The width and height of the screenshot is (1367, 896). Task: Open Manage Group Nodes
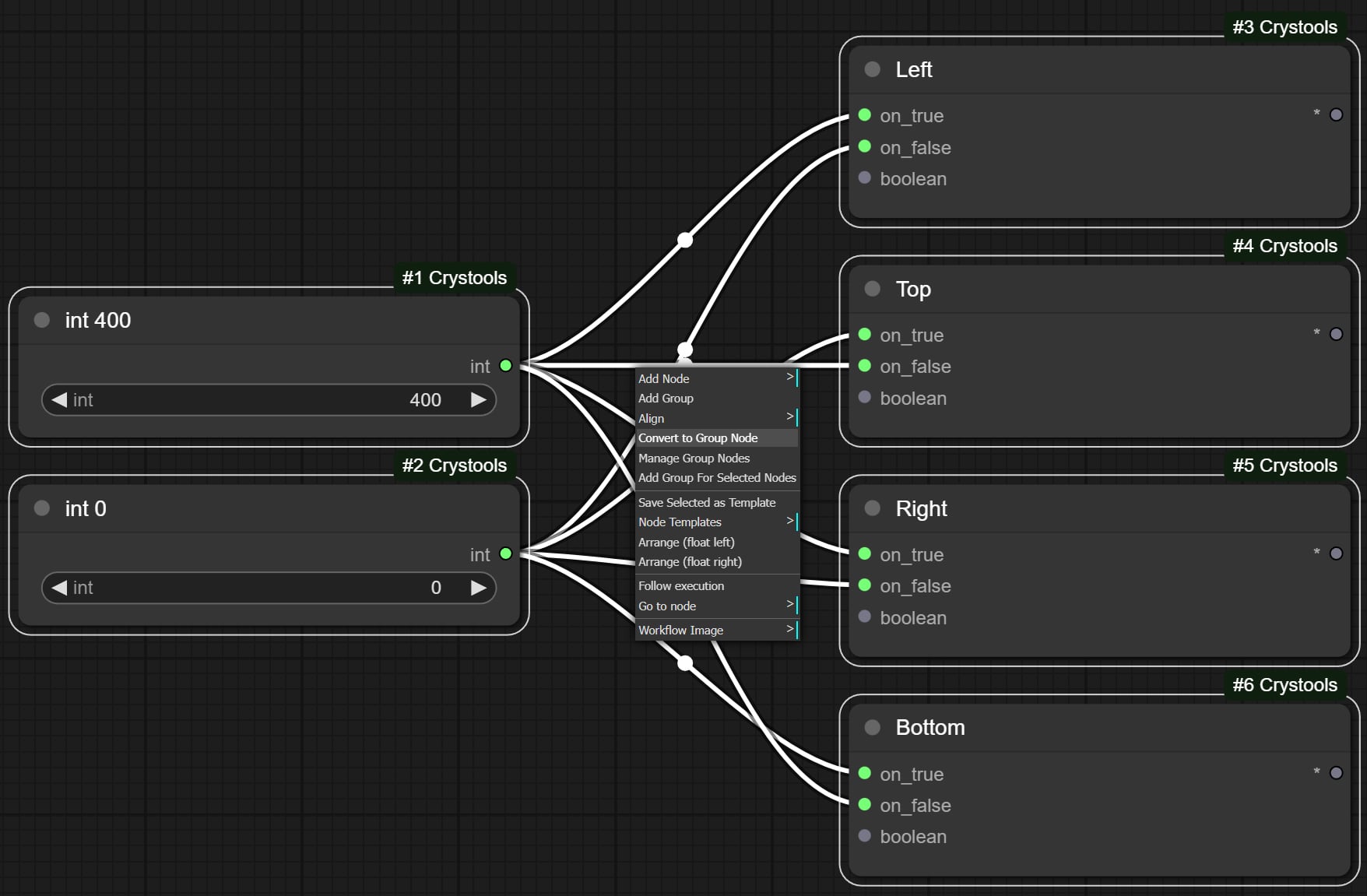click(717, 458)
